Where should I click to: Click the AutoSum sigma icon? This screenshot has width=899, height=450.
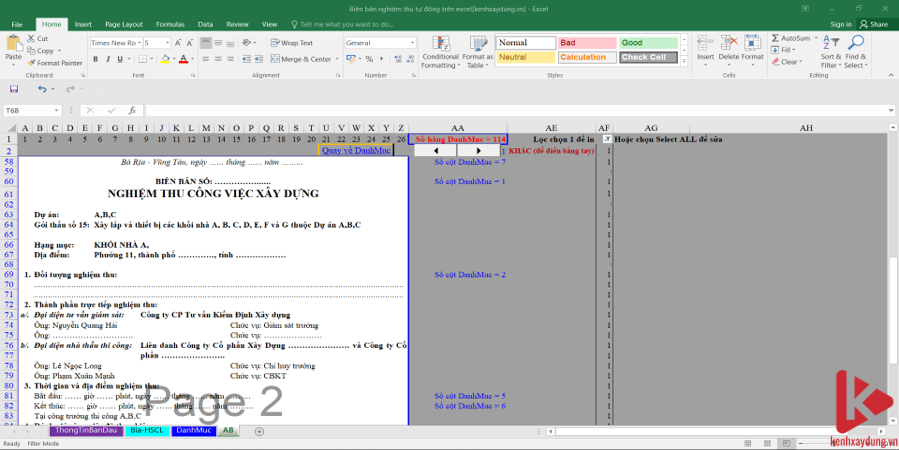point(776,38)
